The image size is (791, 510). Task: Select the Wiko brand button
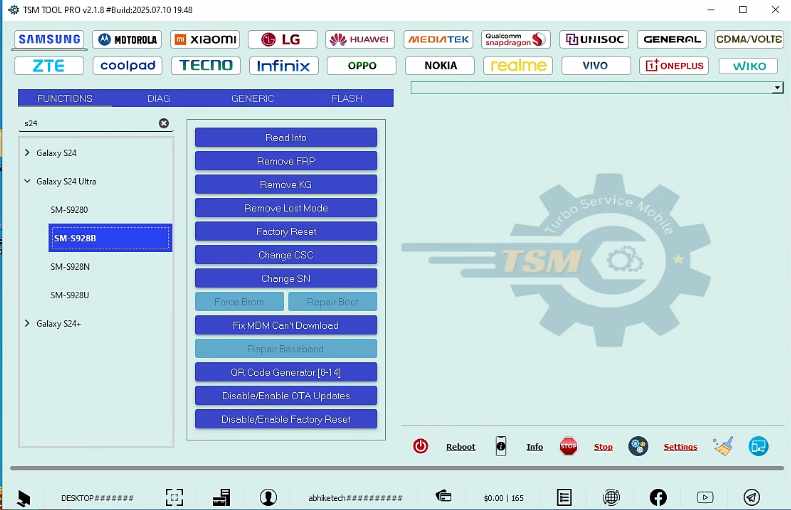pos(749,66)
